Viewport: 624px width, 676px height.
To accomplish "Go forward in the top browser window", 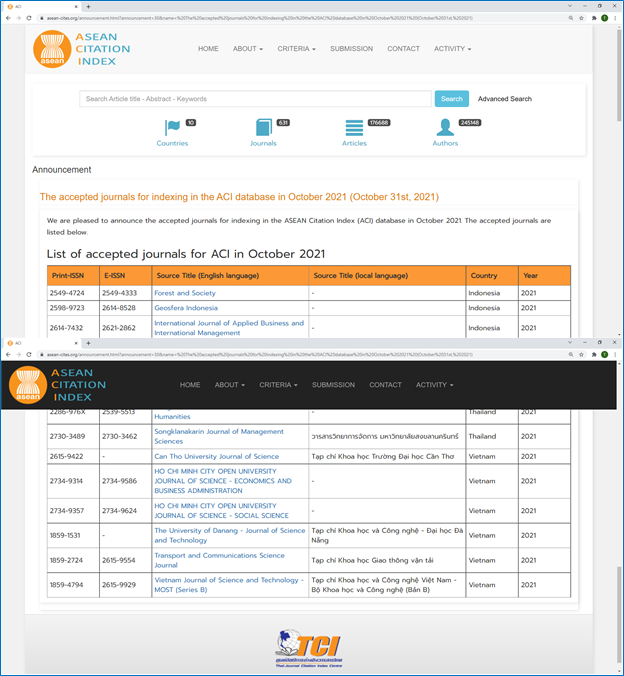I will (x=18, y=18).
